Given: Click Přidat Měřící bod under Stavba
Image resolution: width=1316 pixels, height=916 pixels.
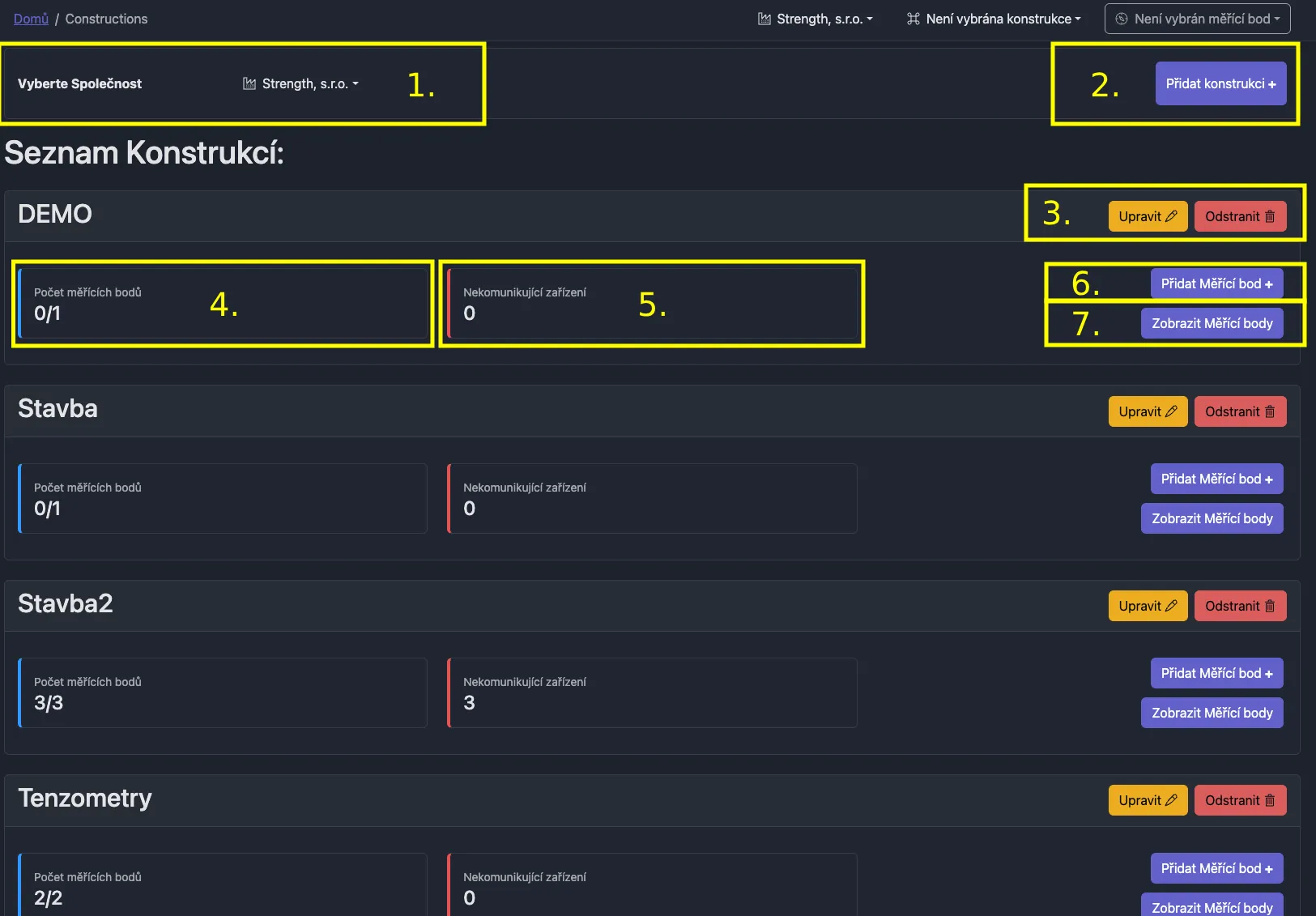Looking at the screenshot, I should coord(1216,479).
